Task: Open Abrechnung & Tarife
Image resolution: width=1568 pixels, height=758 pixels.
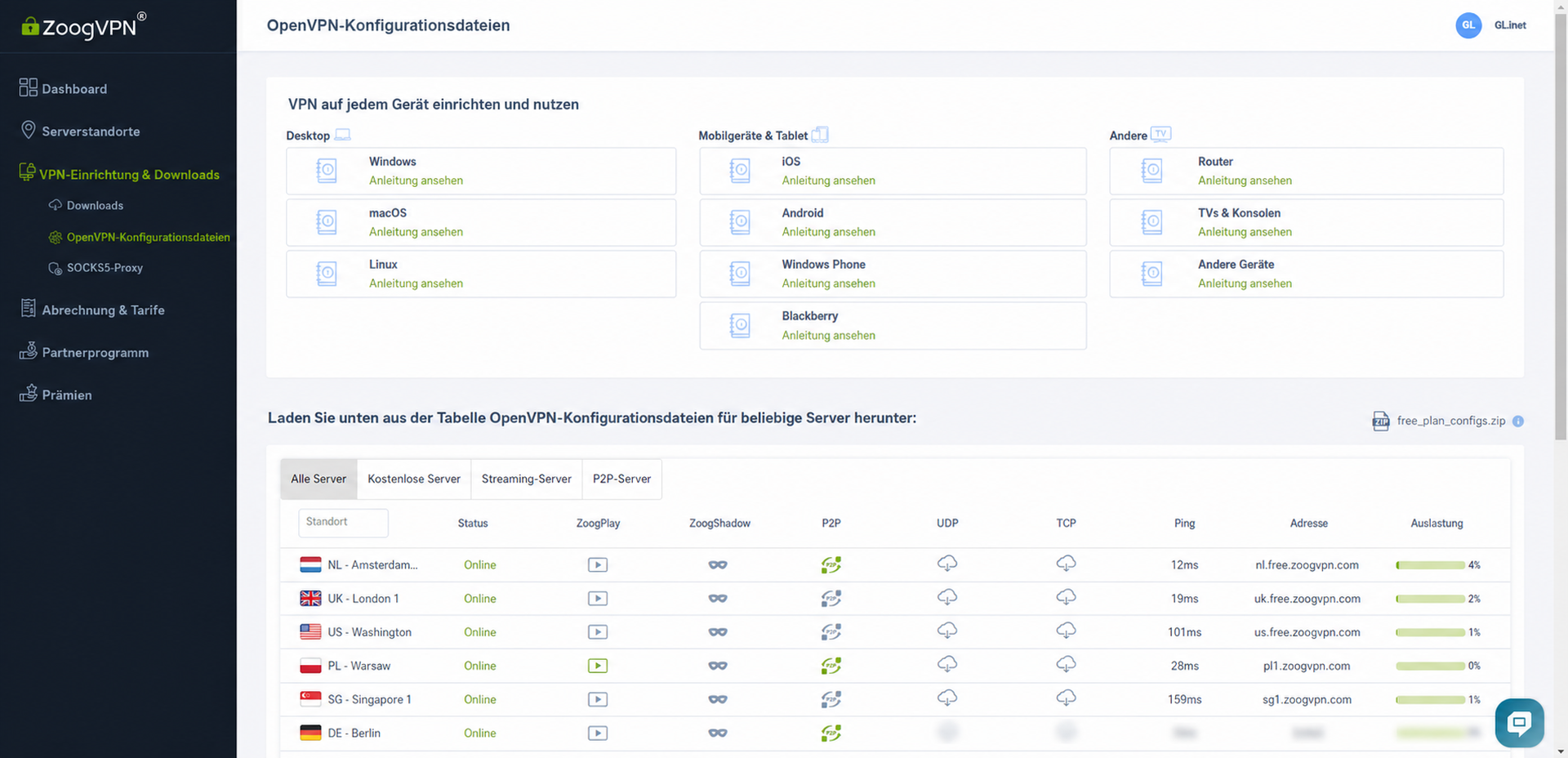Action: (92, 310)
